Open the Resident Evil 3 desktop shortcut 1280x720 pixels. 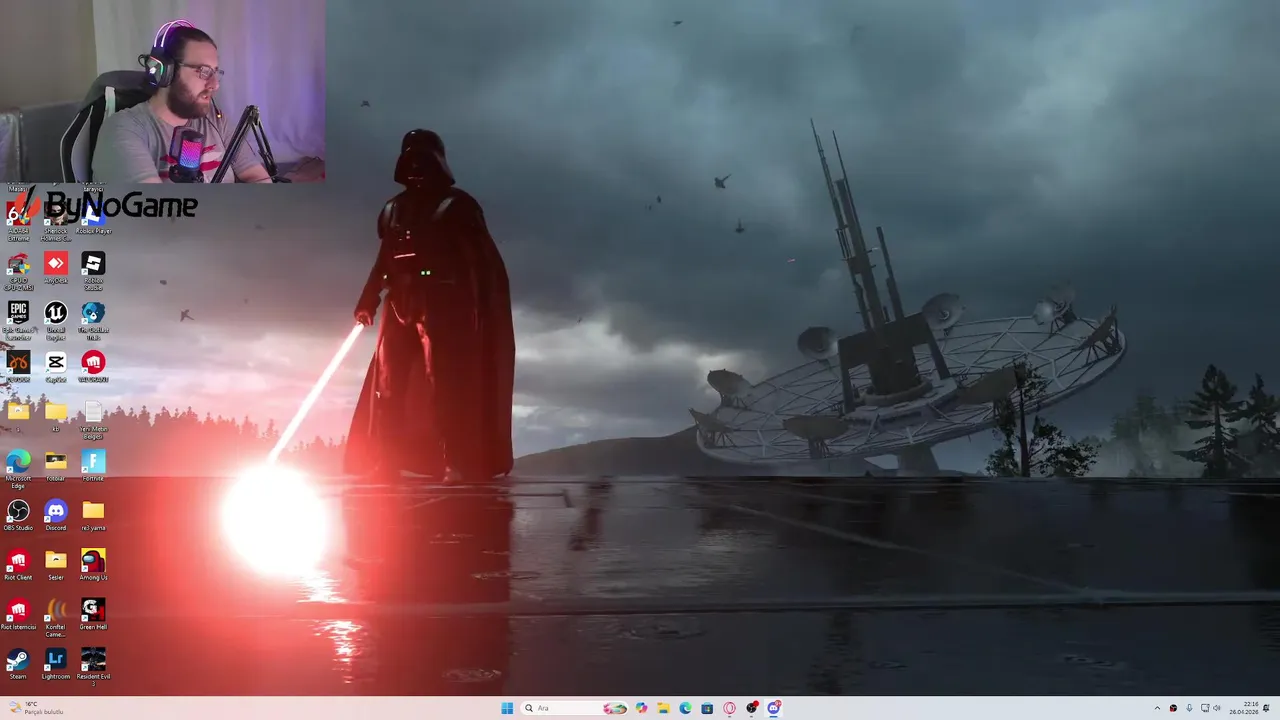(x=93, y=666)
